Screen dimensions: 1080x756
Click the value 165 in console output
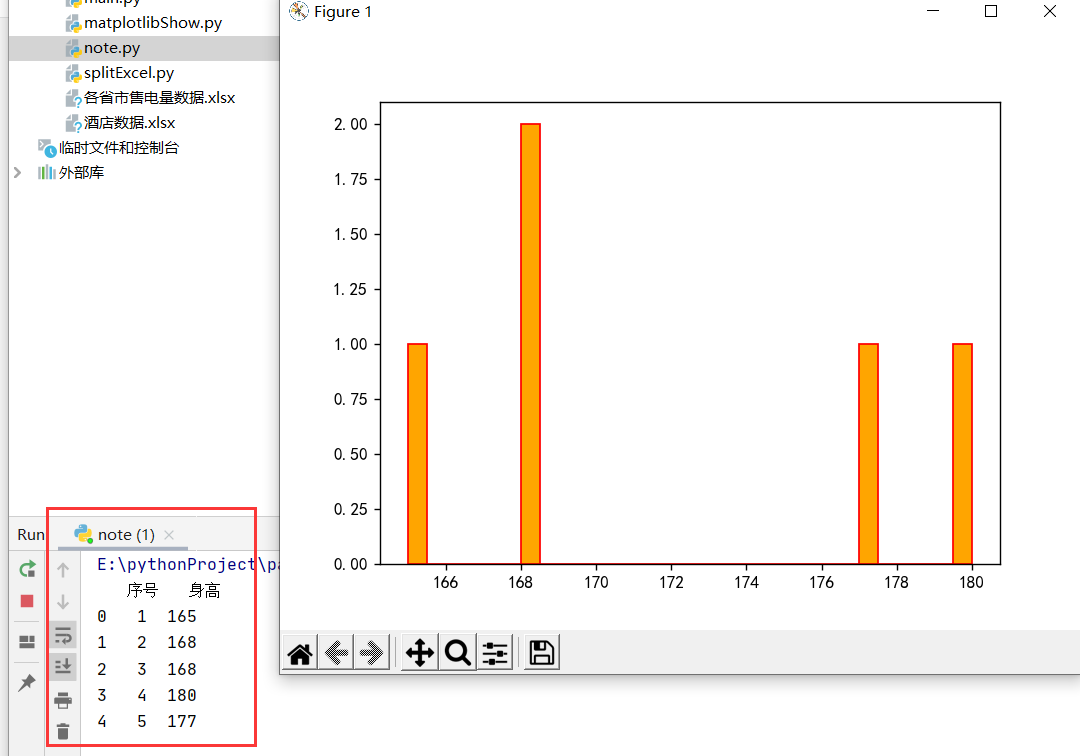coord(182,616)
